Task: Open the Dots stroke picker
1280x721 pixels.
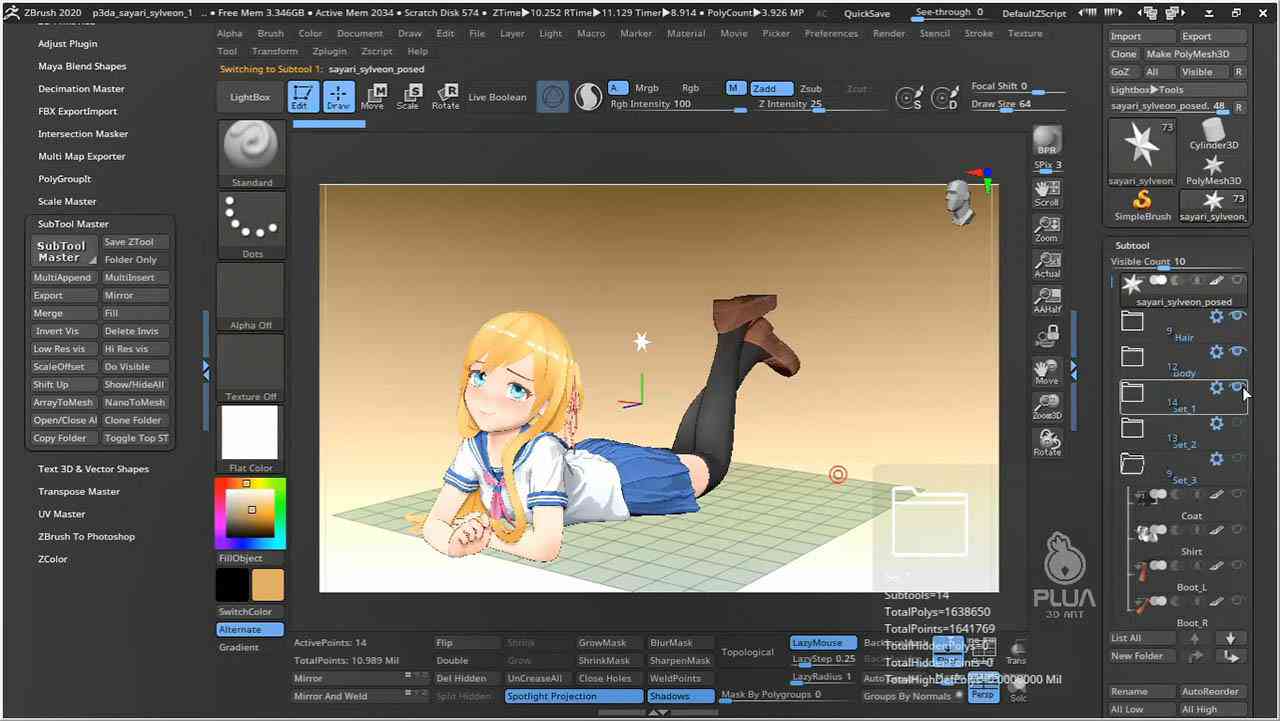Action: 251,226
